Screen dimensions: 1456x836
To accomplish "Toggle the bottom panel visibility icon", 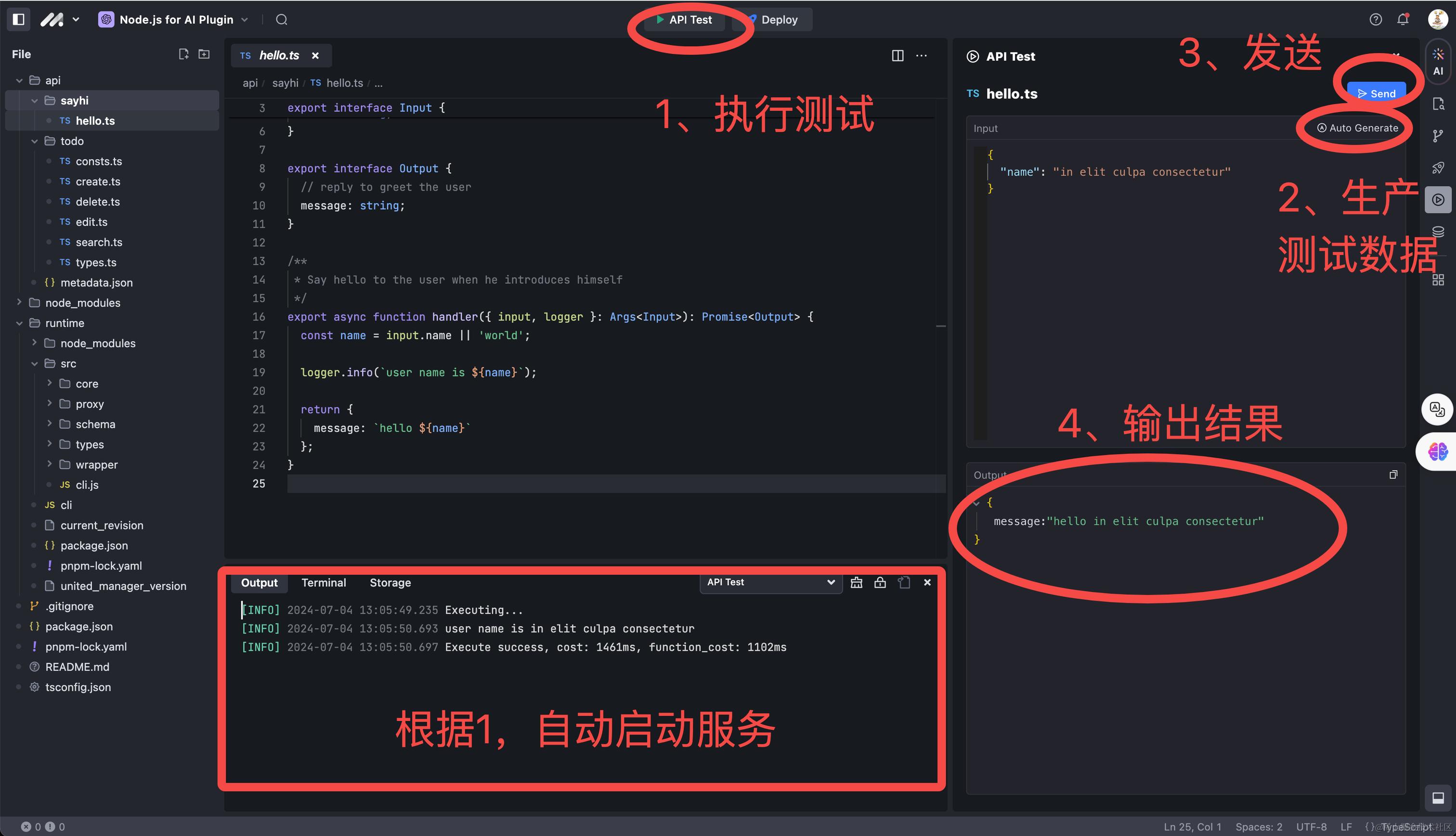I will 1438,797.
